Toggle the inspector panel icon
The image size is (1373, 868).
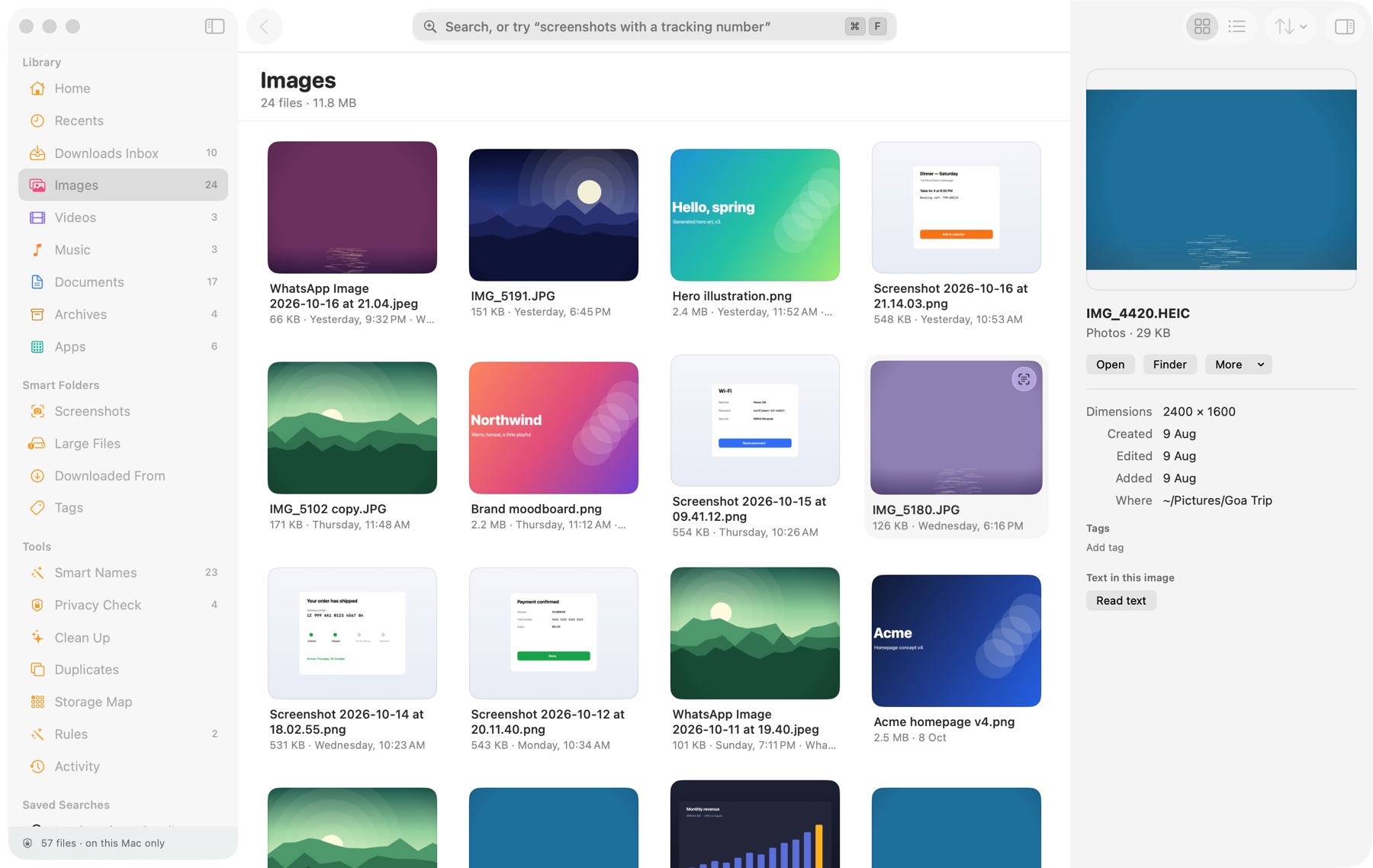click(x=1345, y=27)
